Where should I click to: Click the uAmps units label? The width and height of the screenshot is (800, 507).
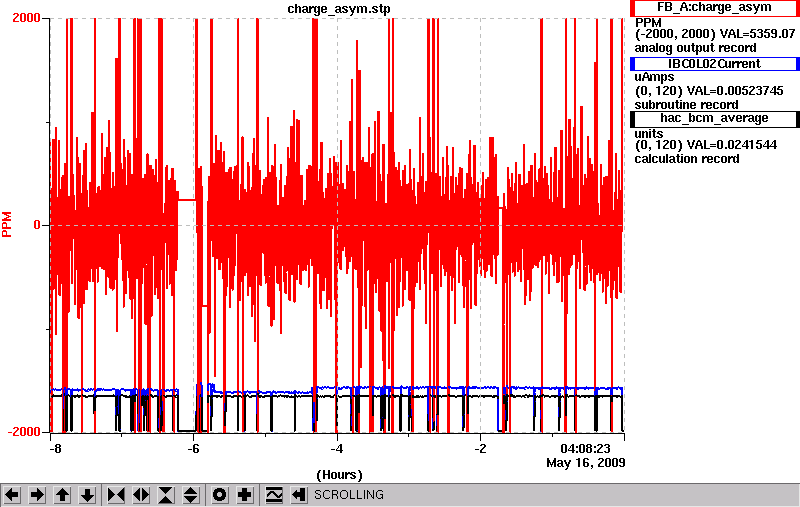coord(654,77)
